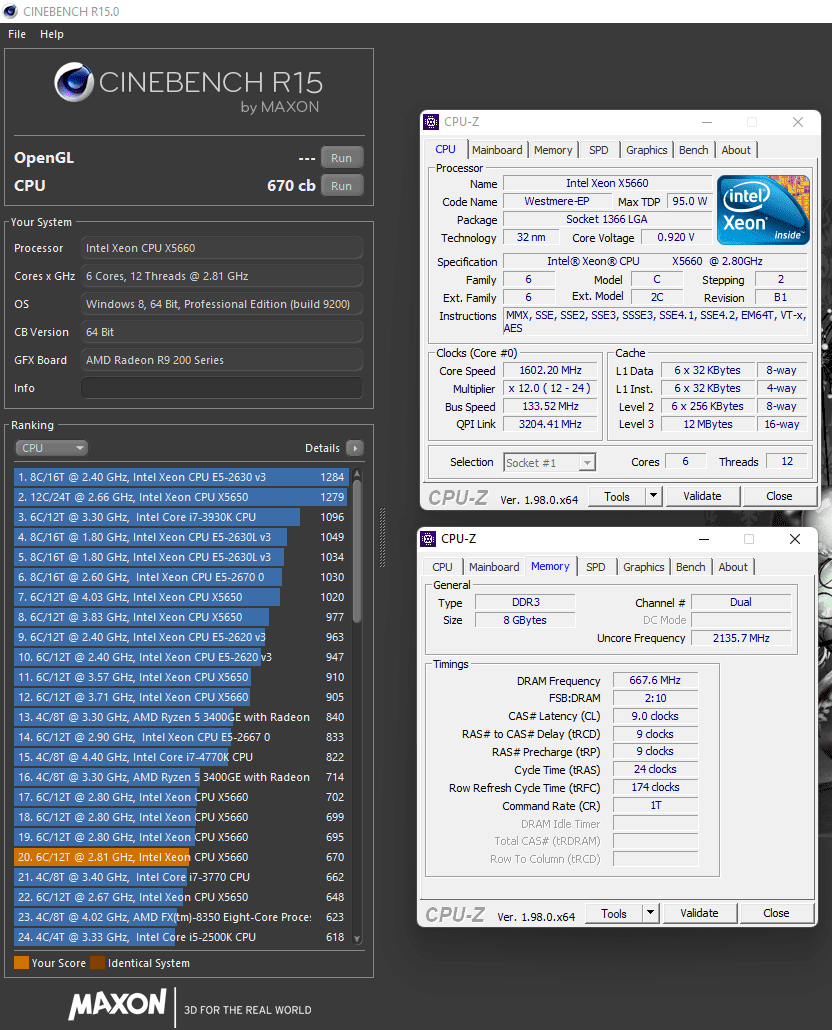This screenshot has height=1030, width=832.
Task: Switch to Memory tab in upper CPU-Z window
Action: click(x=553, y=150)
